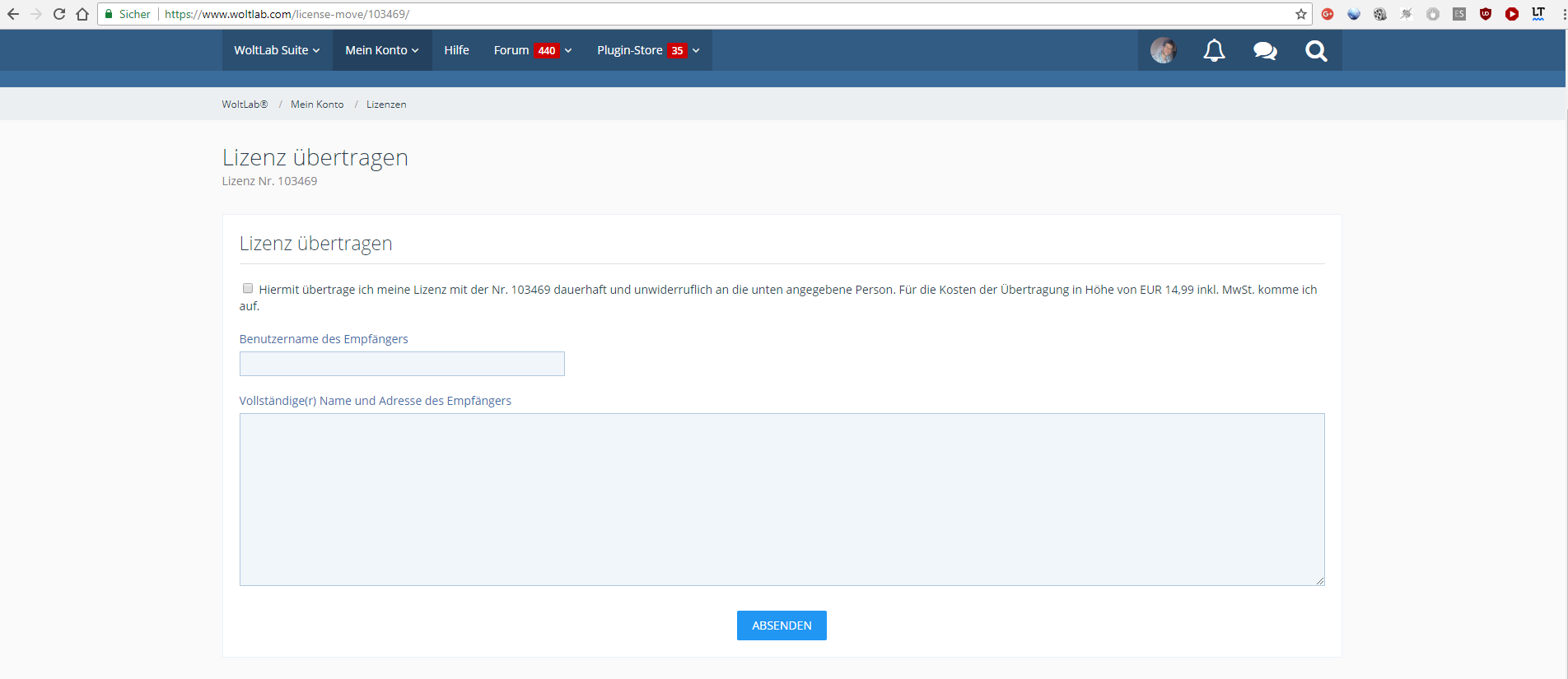
Task: Click the recipient name and address textarea
Action: click(782, 499)
